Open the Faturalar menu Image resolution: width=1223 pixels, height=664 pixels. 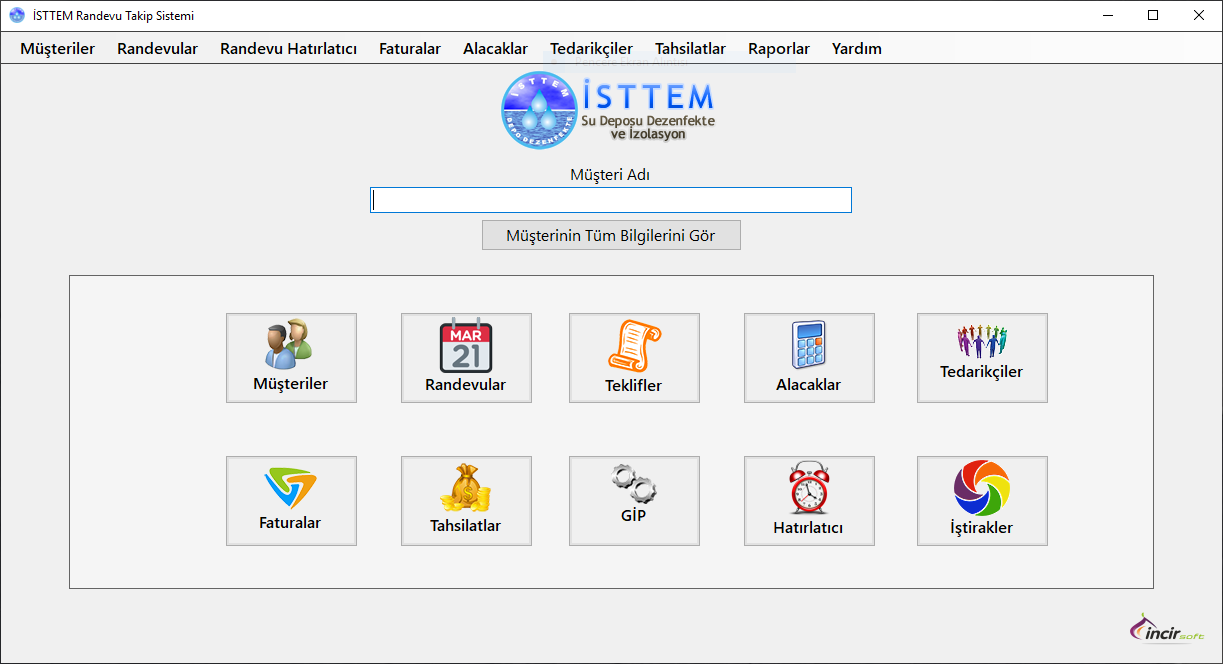click(410, 48)
